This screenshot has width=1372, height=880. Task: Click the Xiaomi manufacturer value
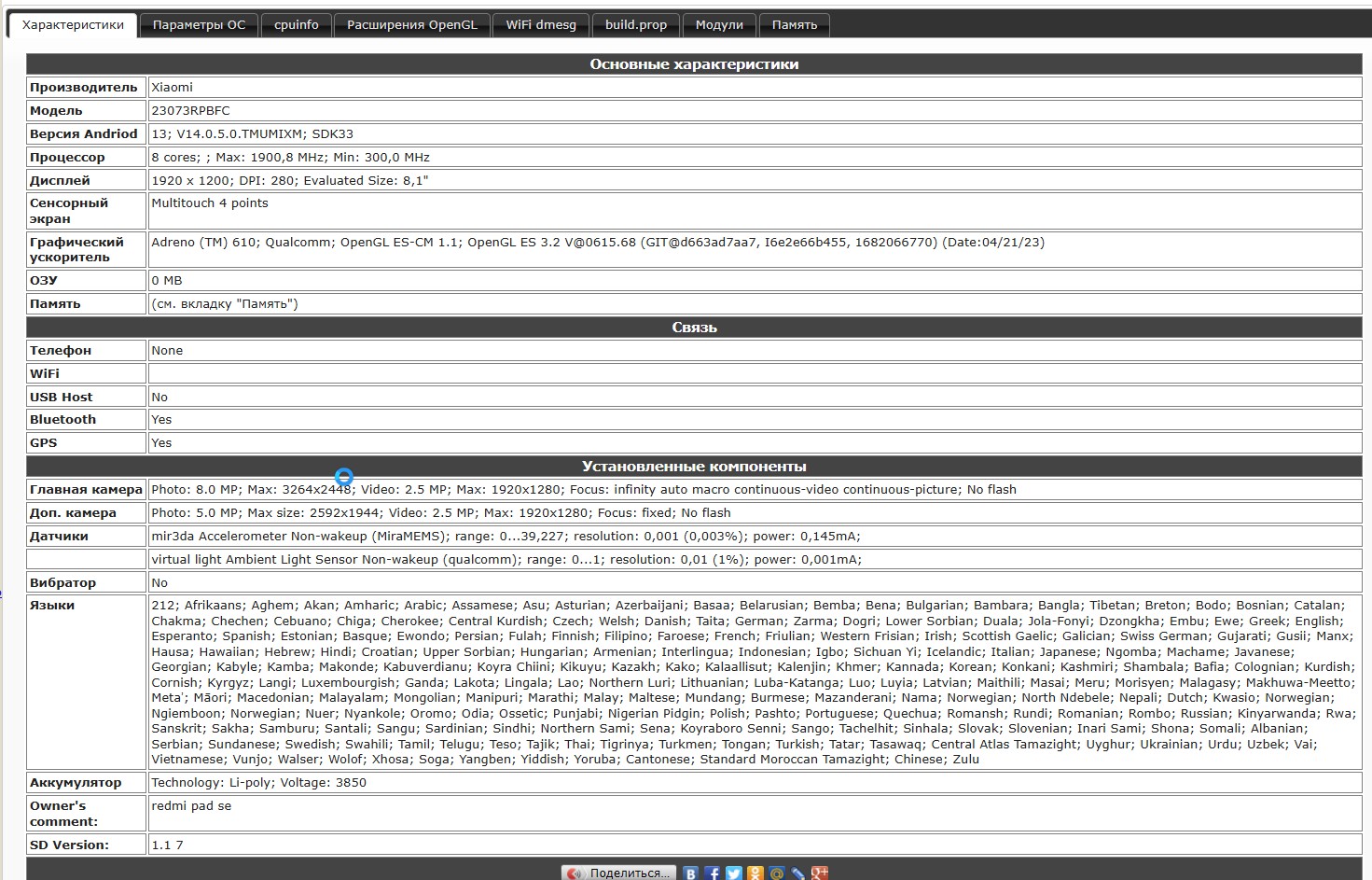pos(173,87)
